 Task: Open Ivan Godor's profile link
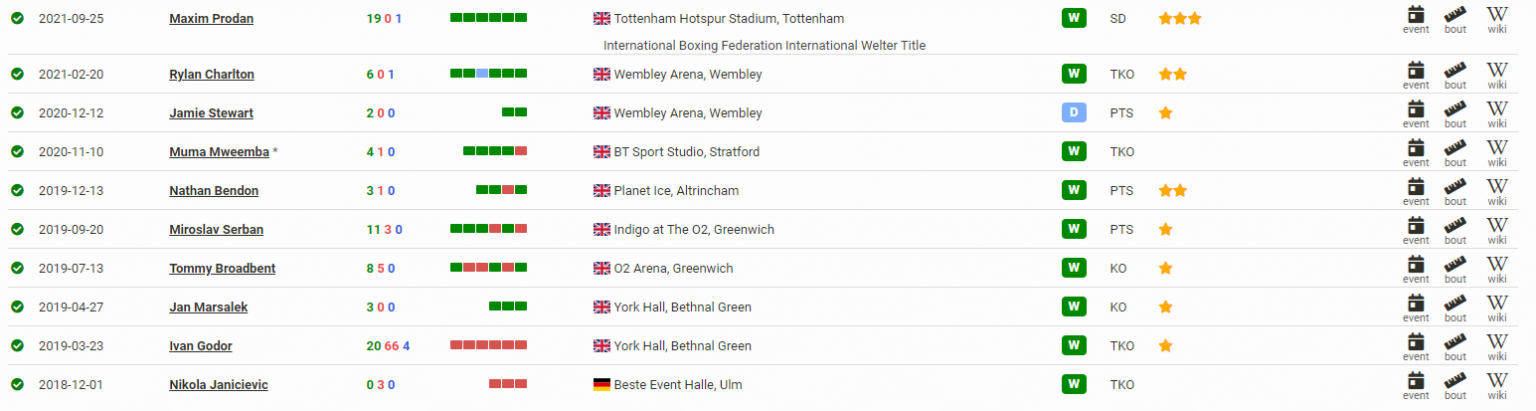[x=201, y=346]
